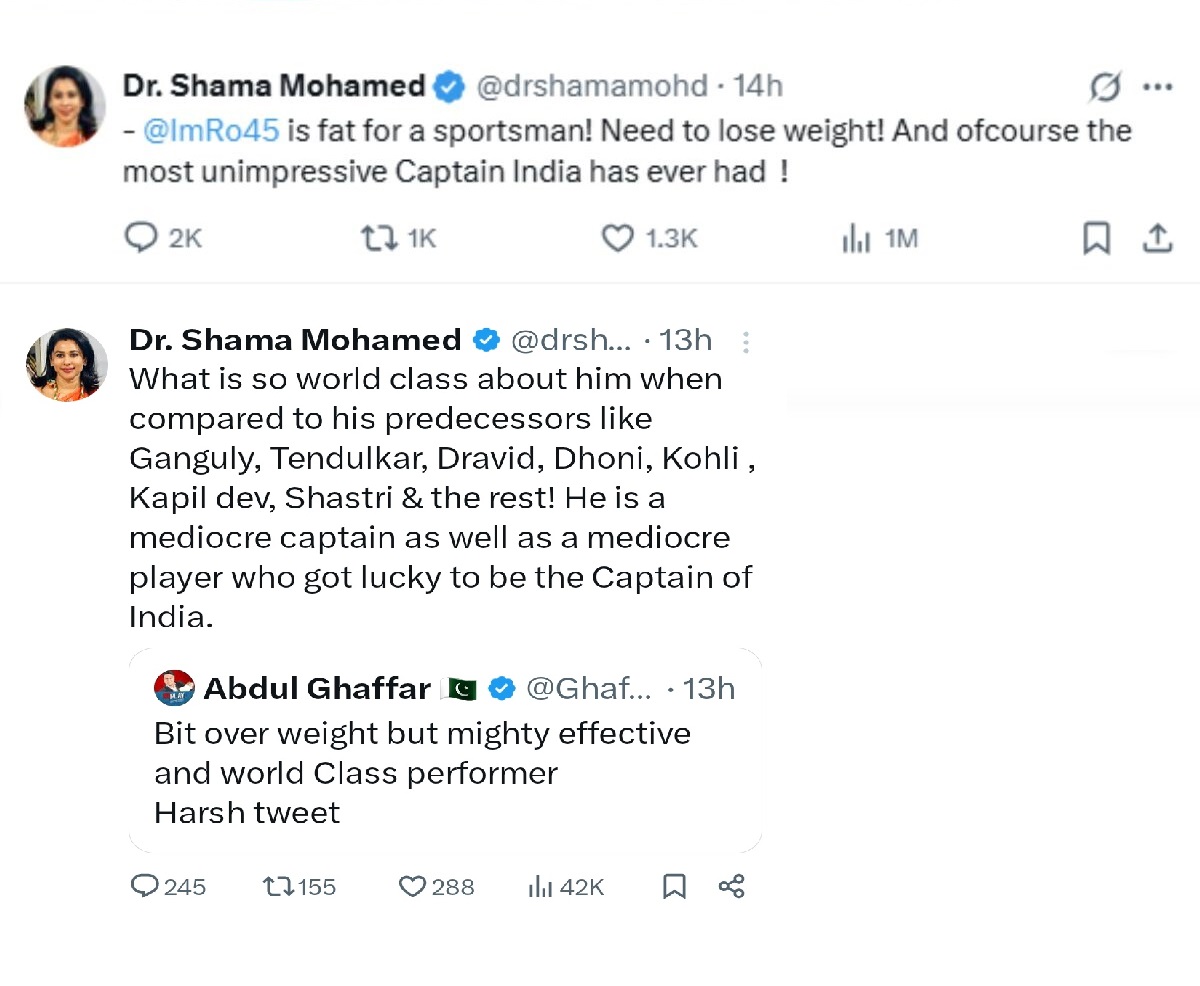Share the first tweet via upload icon
This screenshot has height=986, width=1200.
click(1156, 238)
